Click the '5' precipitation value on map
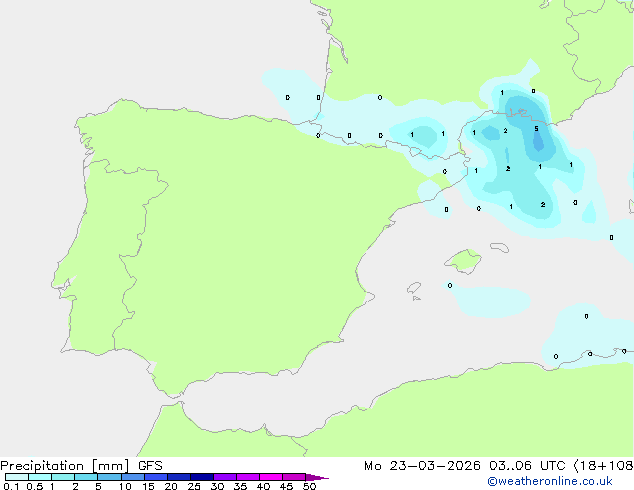 click(x=536, y=129)
